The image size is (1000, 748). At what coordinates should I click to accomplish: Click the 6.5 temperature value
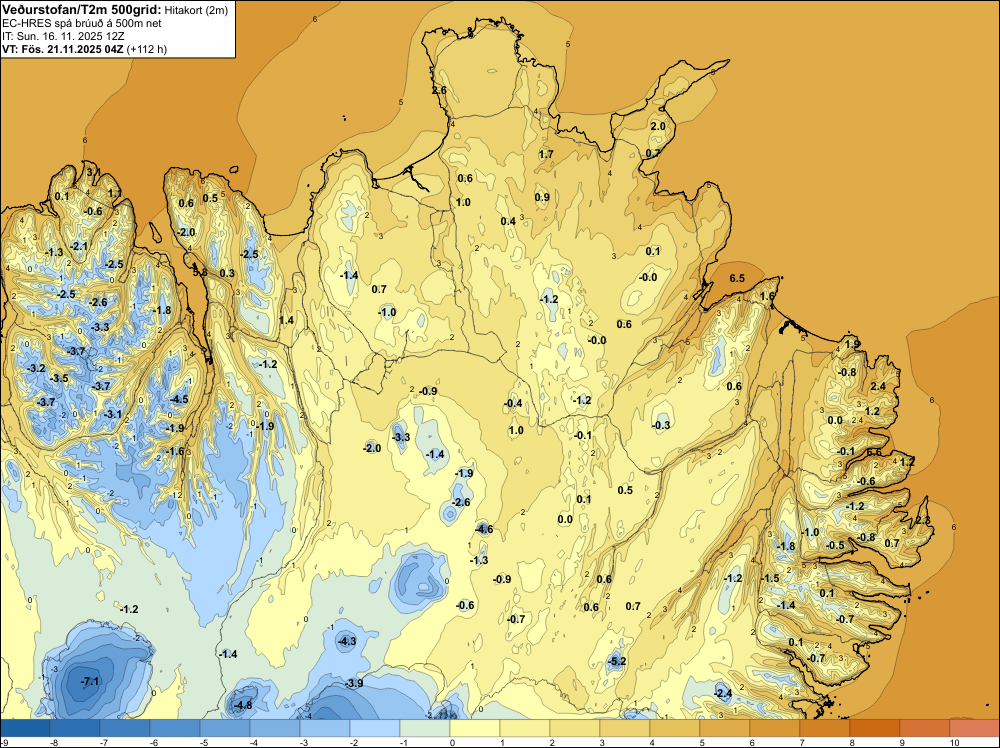pyautogui.click(x=737, y=278)
